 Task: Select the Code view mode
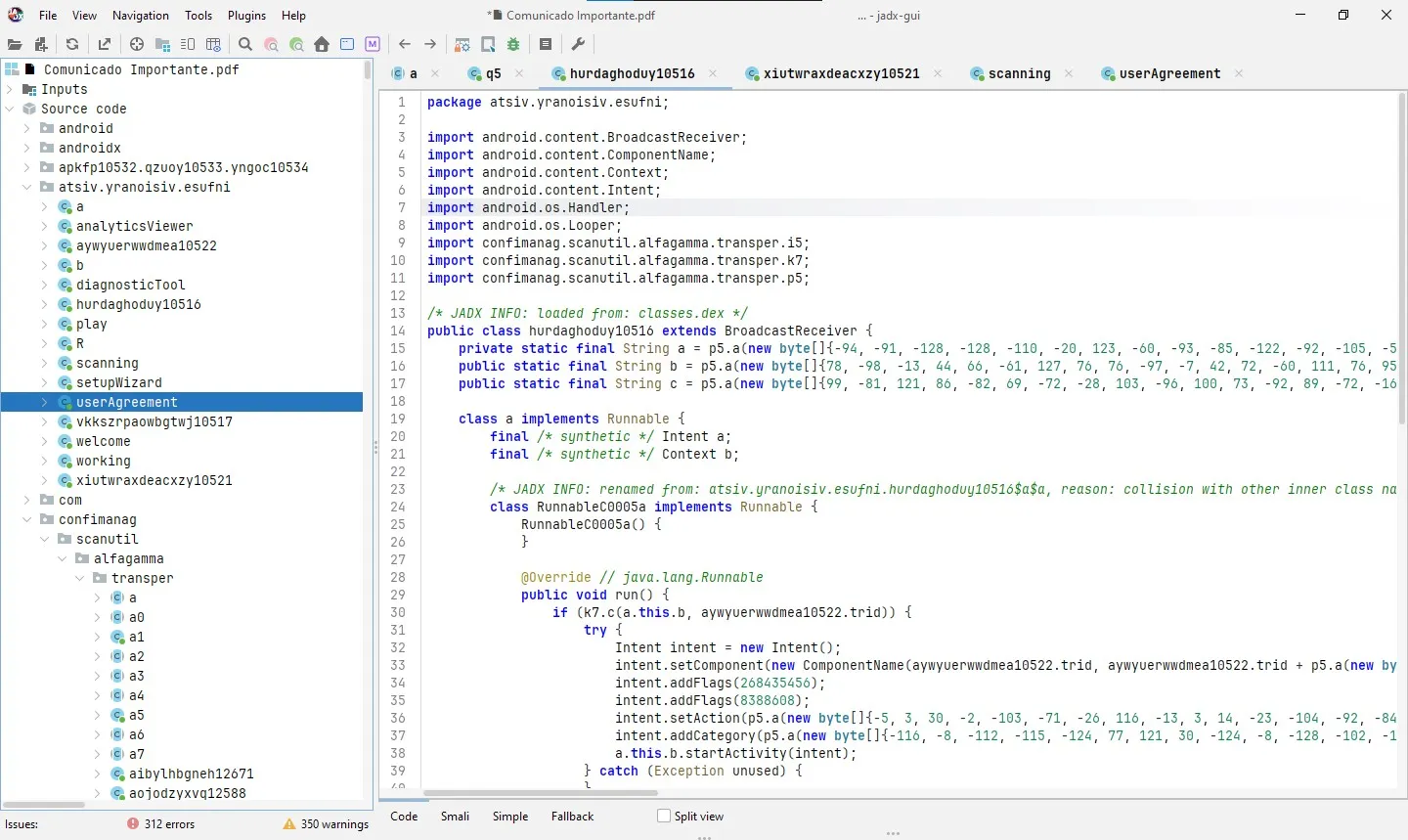pos(404,816)
